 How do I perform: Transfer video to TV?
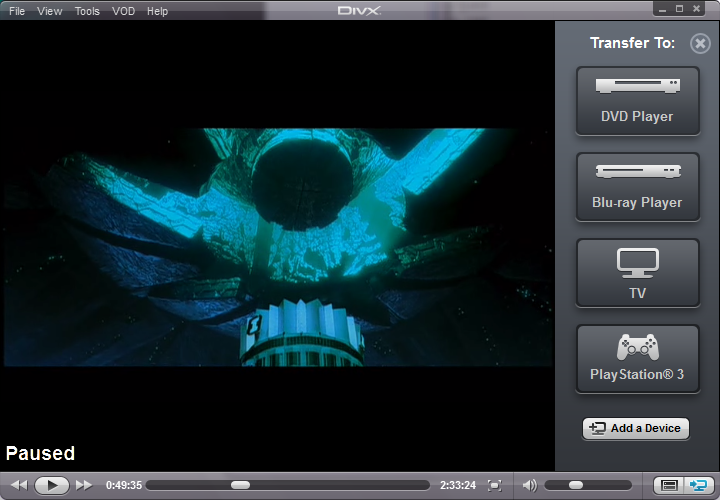pos(638,273)
